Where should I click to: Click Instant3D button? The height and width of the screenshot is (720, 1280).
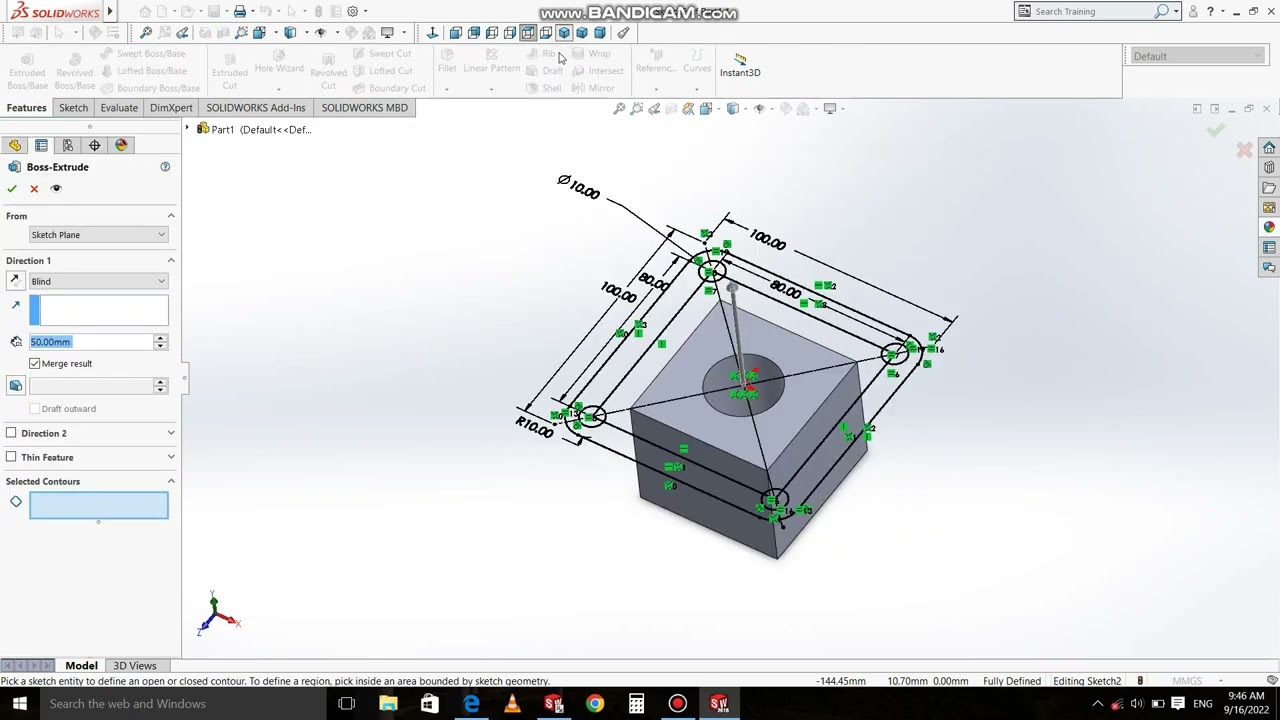click(740, 65)
